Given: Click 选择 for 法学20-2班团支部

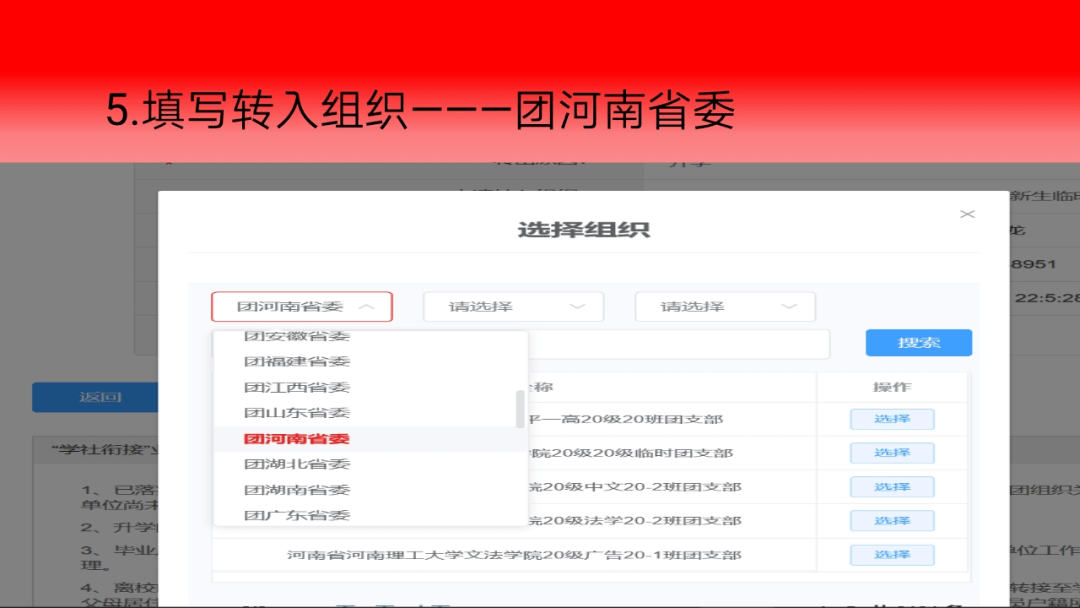Looking at the screenshot, I should pyautogui.click(x=892, y=521).
